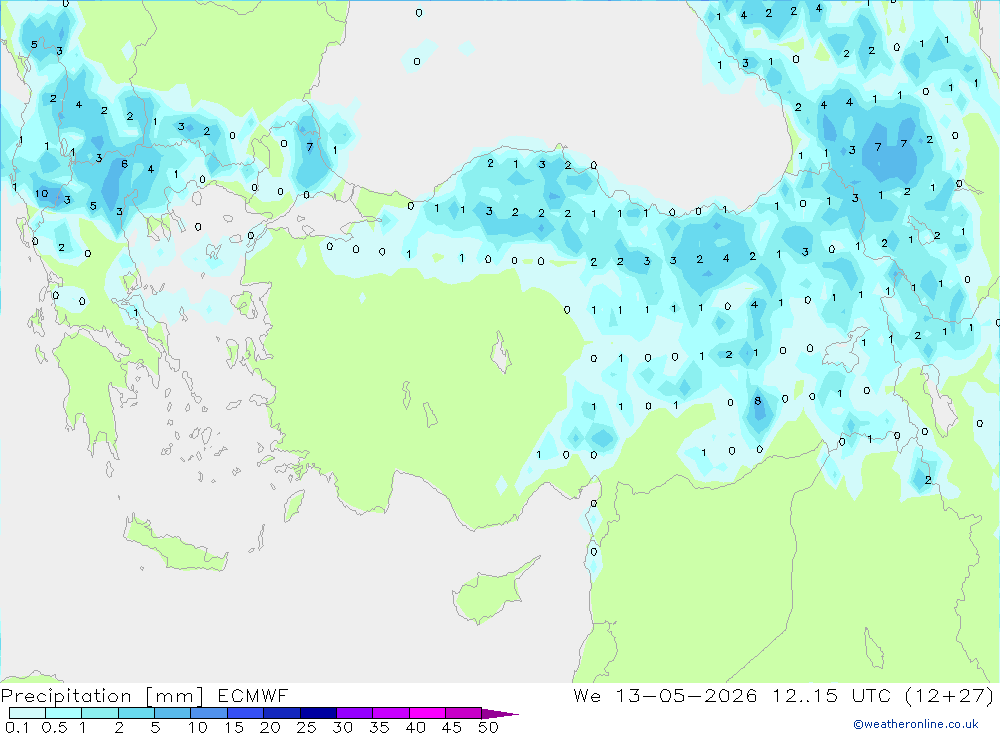Select the 5–10 mm legend color swatch
1000x733 pixels.
coord(173,713)
